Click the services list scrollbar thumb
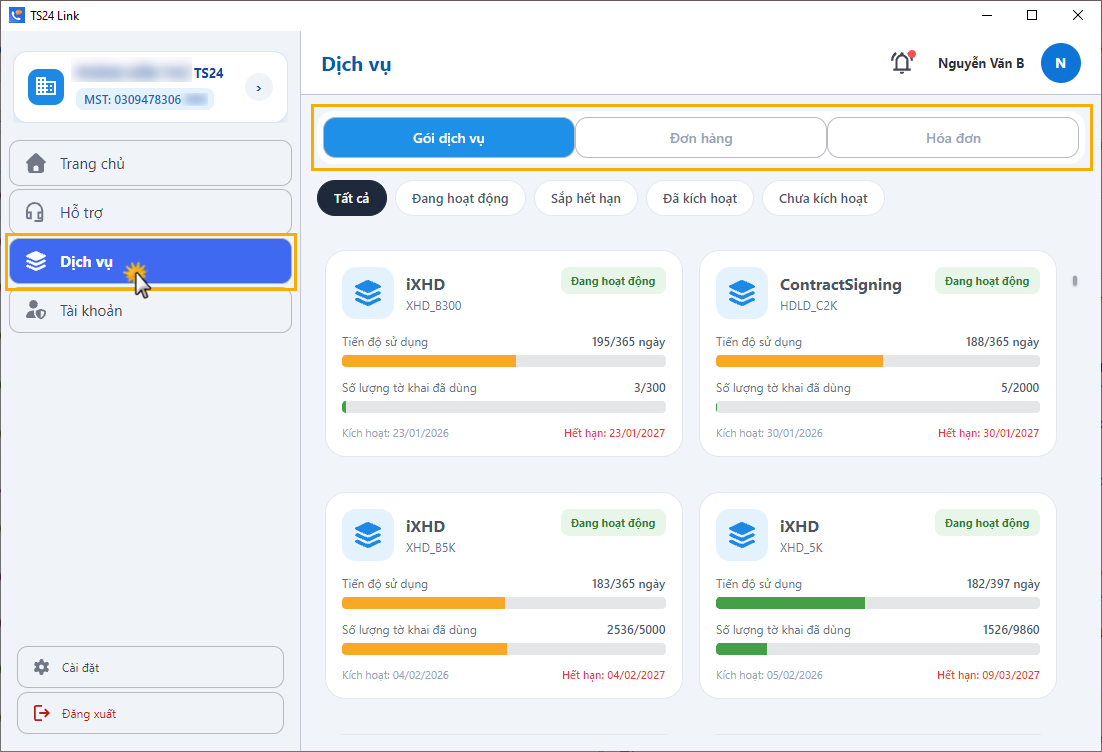Image resolution: width=1102 pixels, height=752 pixels. click(1075, 281)
